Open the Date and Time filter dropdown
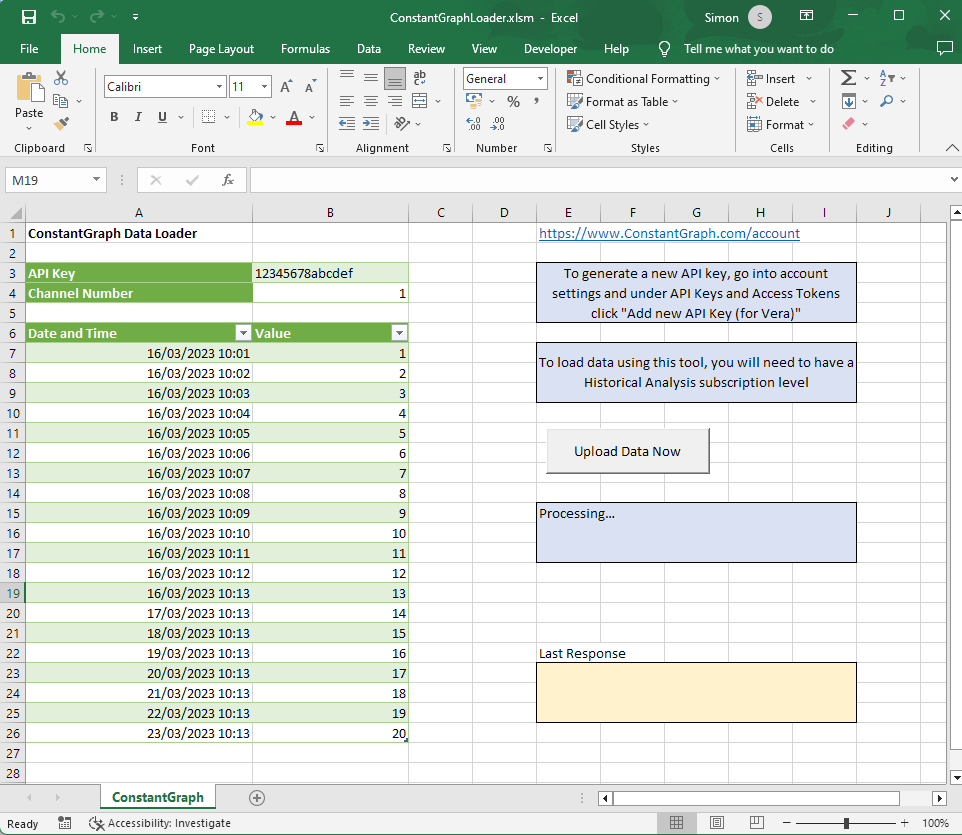Image resolution: width=962 pixels, height=835 pixels. [x=242, y=333]
